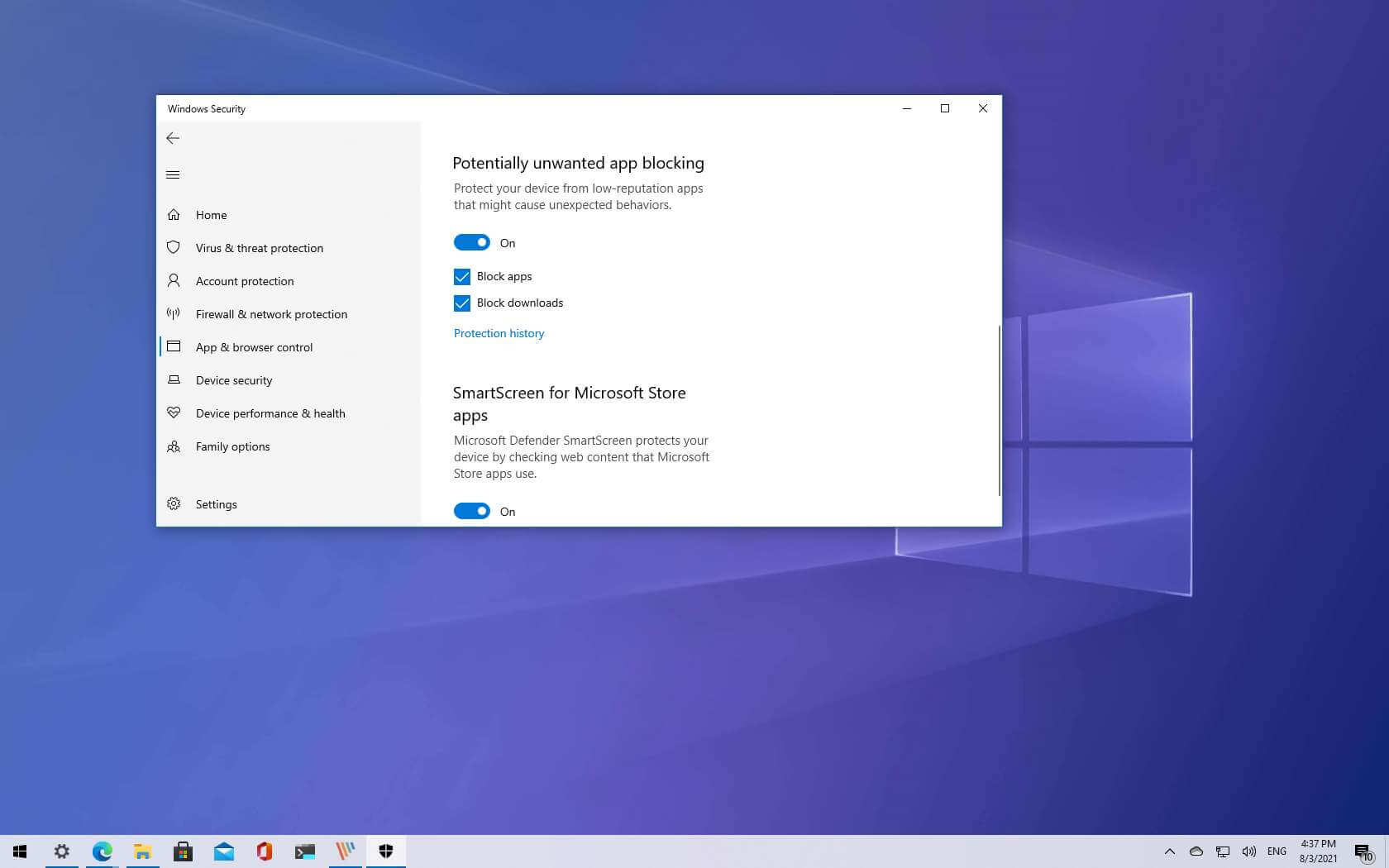This screenshot has width=1389, height=868.
Task: Disable SmartScreen for Microsoft Store apps toggle
Action: click(472, 511)
